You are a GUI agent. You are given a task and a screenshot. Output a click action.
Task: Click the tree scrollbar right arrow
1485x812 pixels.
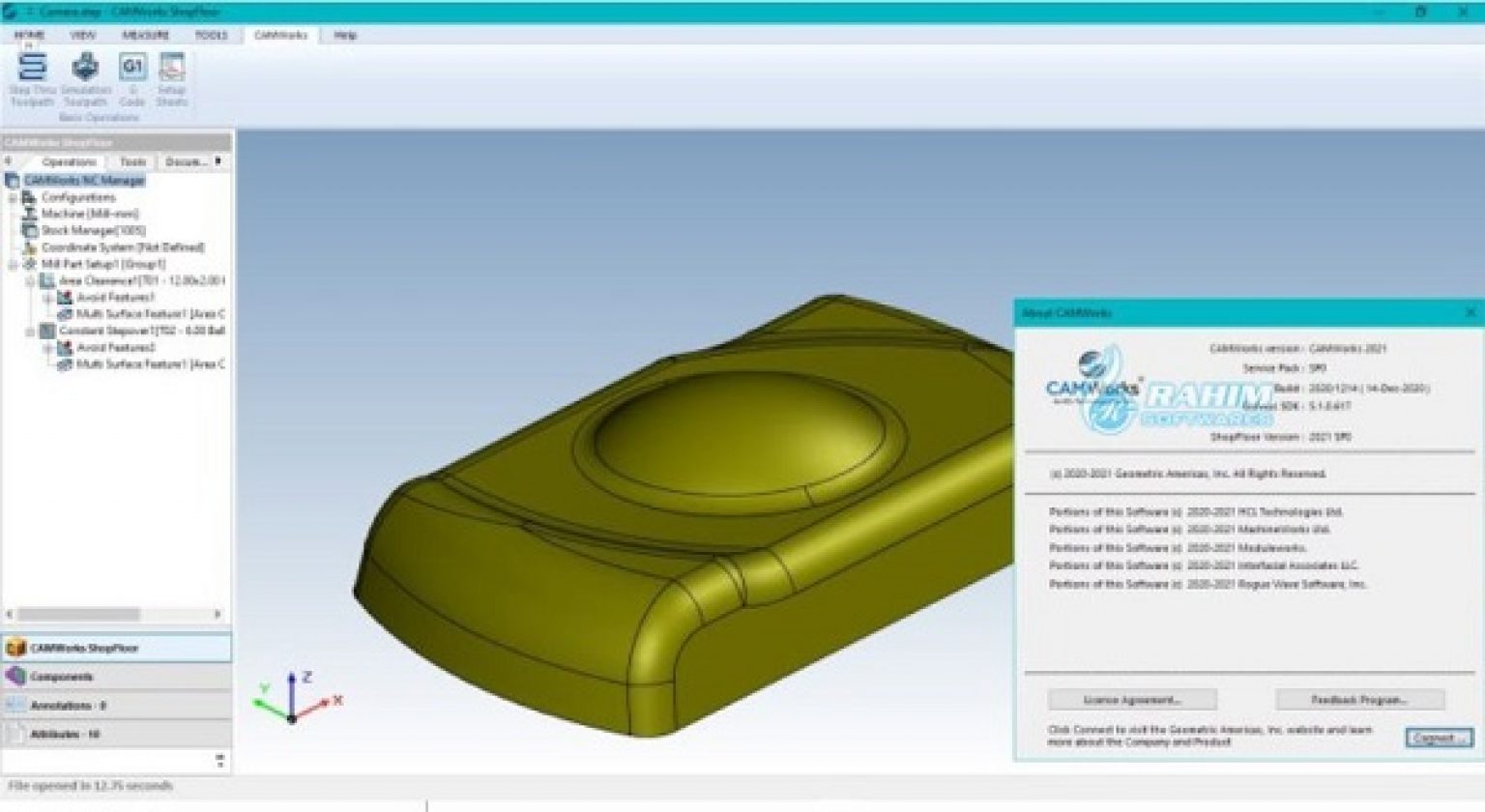pyautogui.click(x=218, y=614)
